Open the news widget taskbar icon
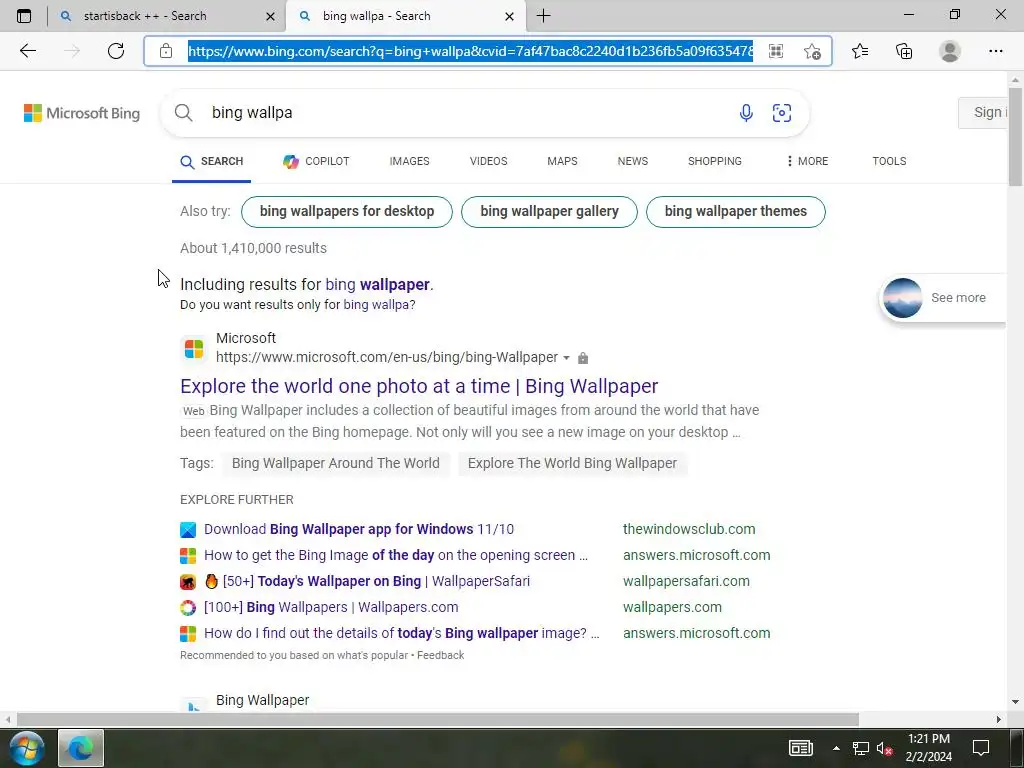 (x=801, y=748)
